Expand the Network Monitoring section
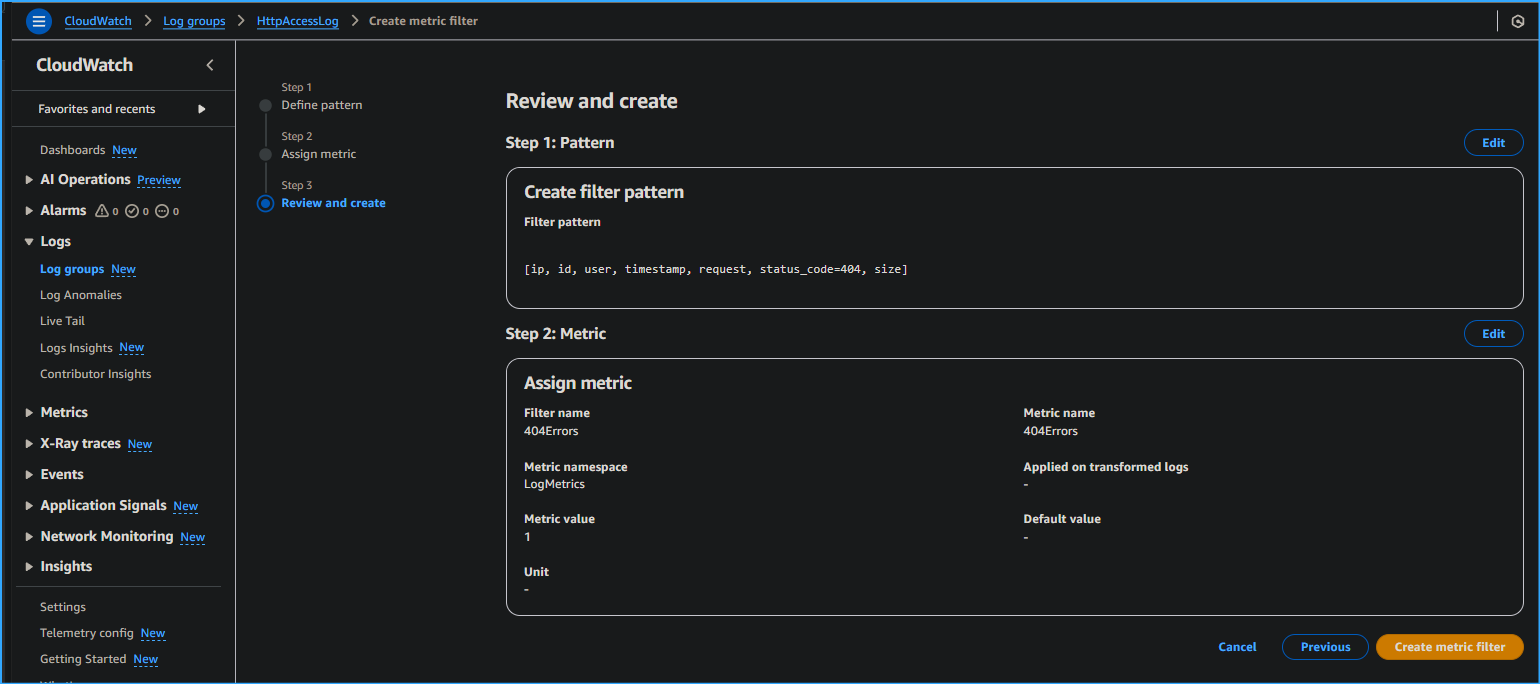The width and height of the screenshot is (1540, 684). pos(29,537)
